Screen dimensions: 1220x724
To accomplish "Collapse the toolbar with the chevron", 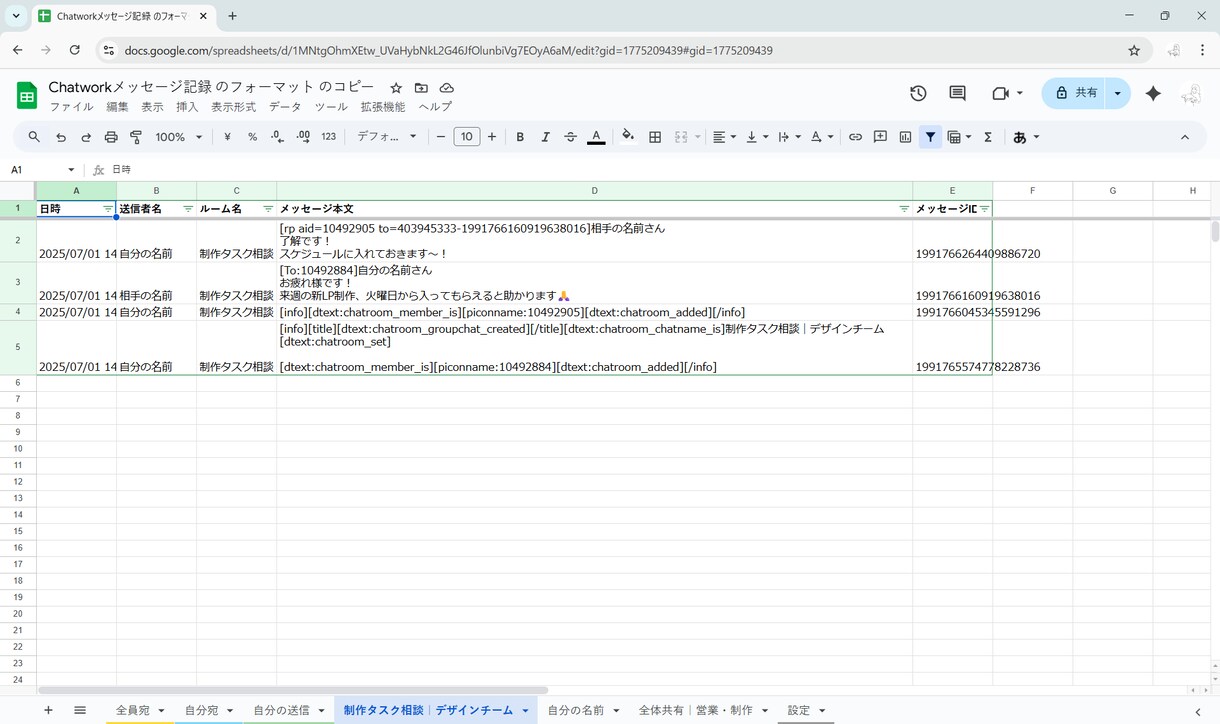I will (1185, 137).
